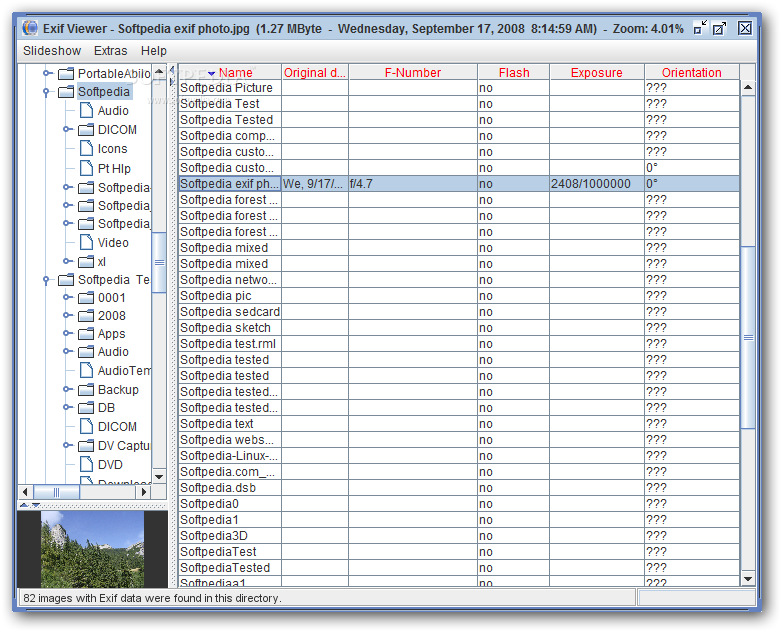Click the DV Captu folder icon
This screenshot has height=632, width=782.
point(86,445)
